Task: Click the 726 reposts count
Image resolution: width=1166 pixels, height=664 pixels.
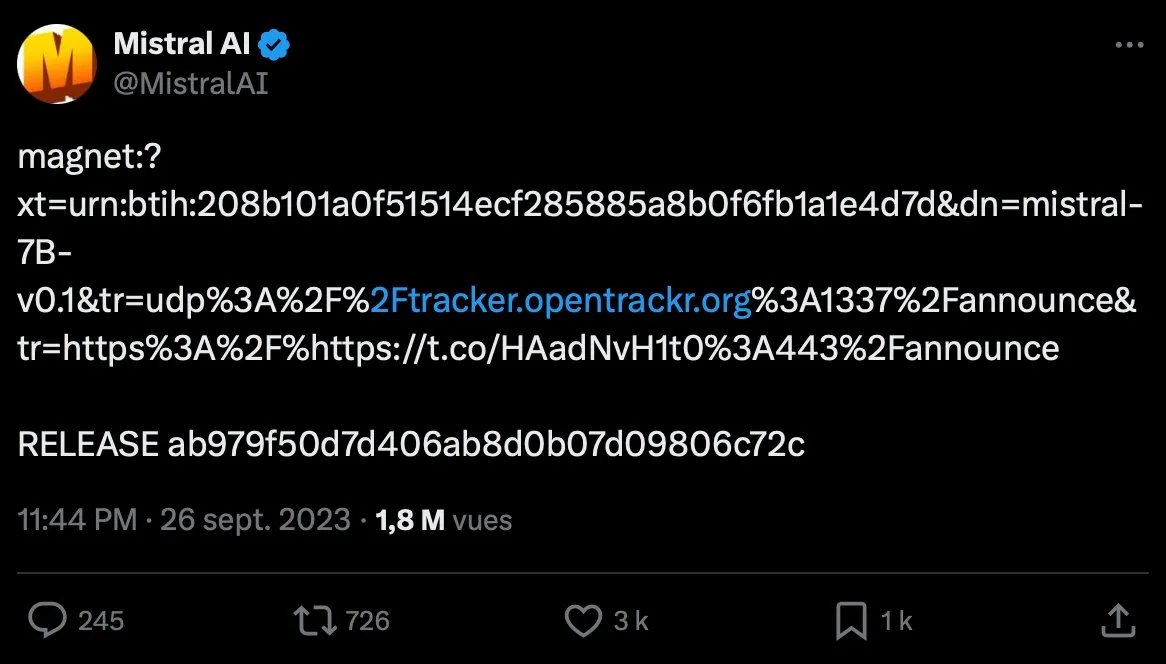Action: [367, 621]
